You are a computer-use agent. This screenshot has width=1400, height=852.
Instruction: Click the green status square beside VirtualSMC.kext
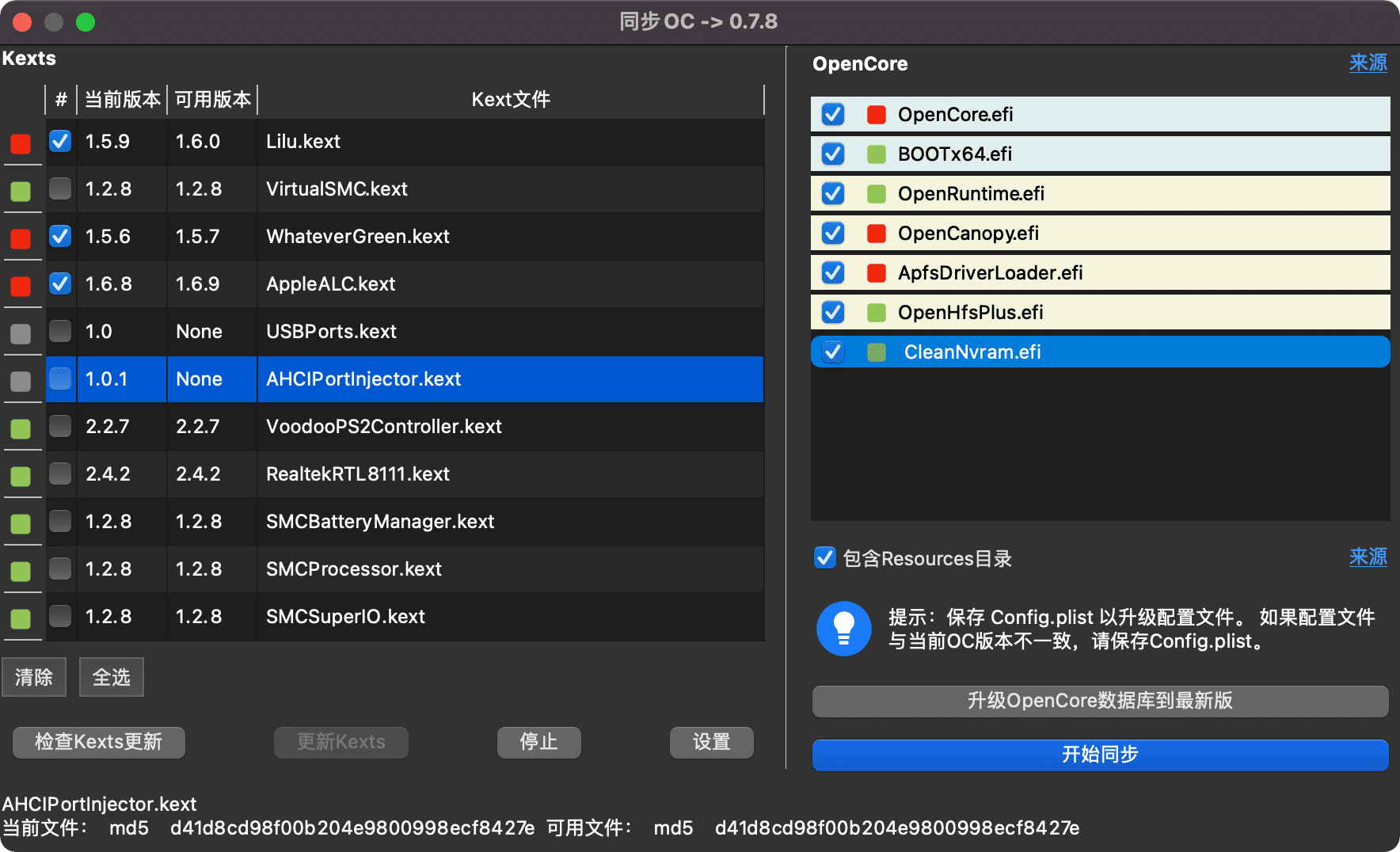click(21, 191)
